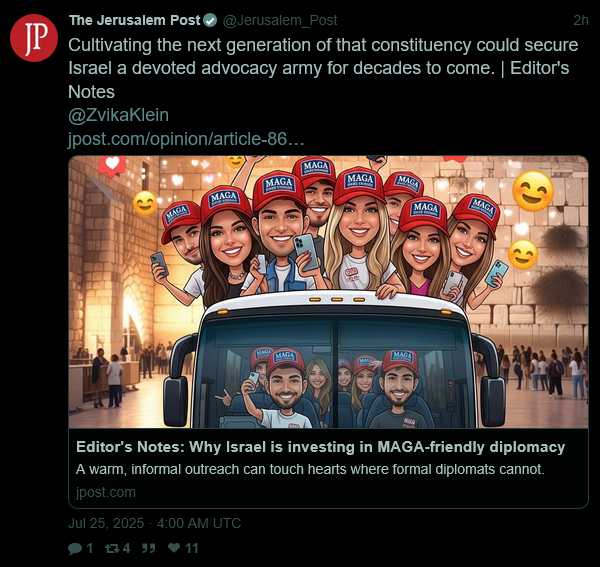Click the tweet body text
Viewport: 600px width, 567px height.
(x=323, y=68)
